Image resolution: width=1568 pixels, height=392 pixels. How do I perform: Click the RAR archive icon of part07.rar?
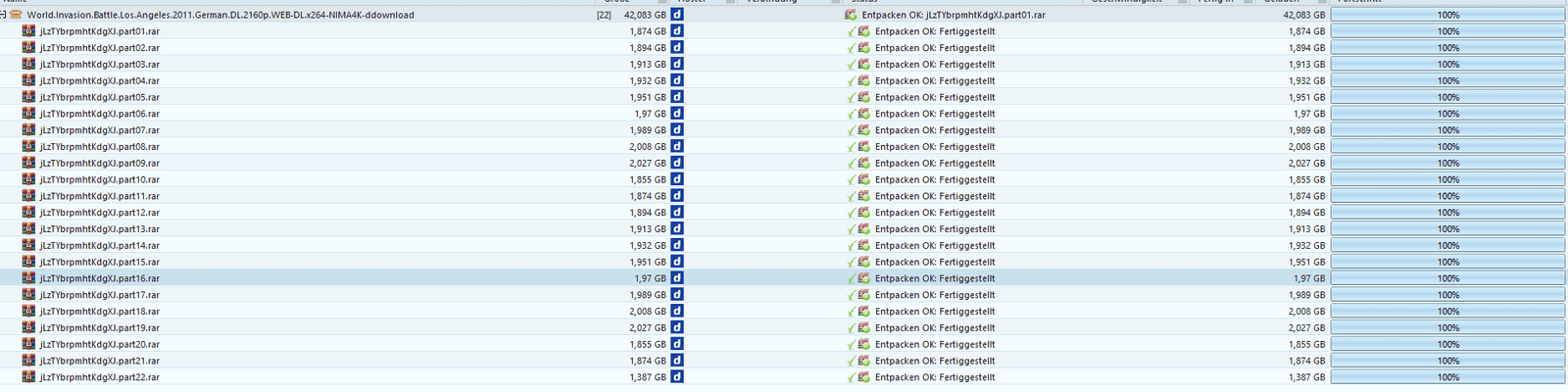pos(29,130)
